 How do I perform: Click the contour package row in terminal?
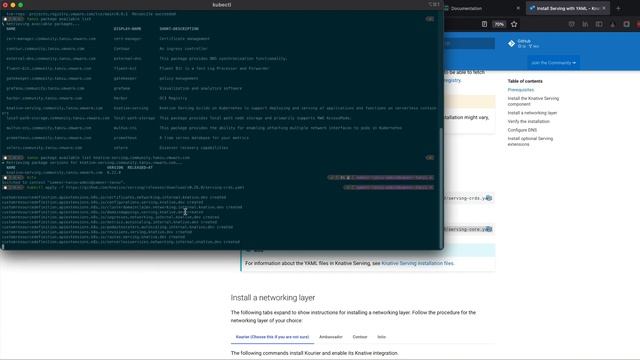click(107, 49)
